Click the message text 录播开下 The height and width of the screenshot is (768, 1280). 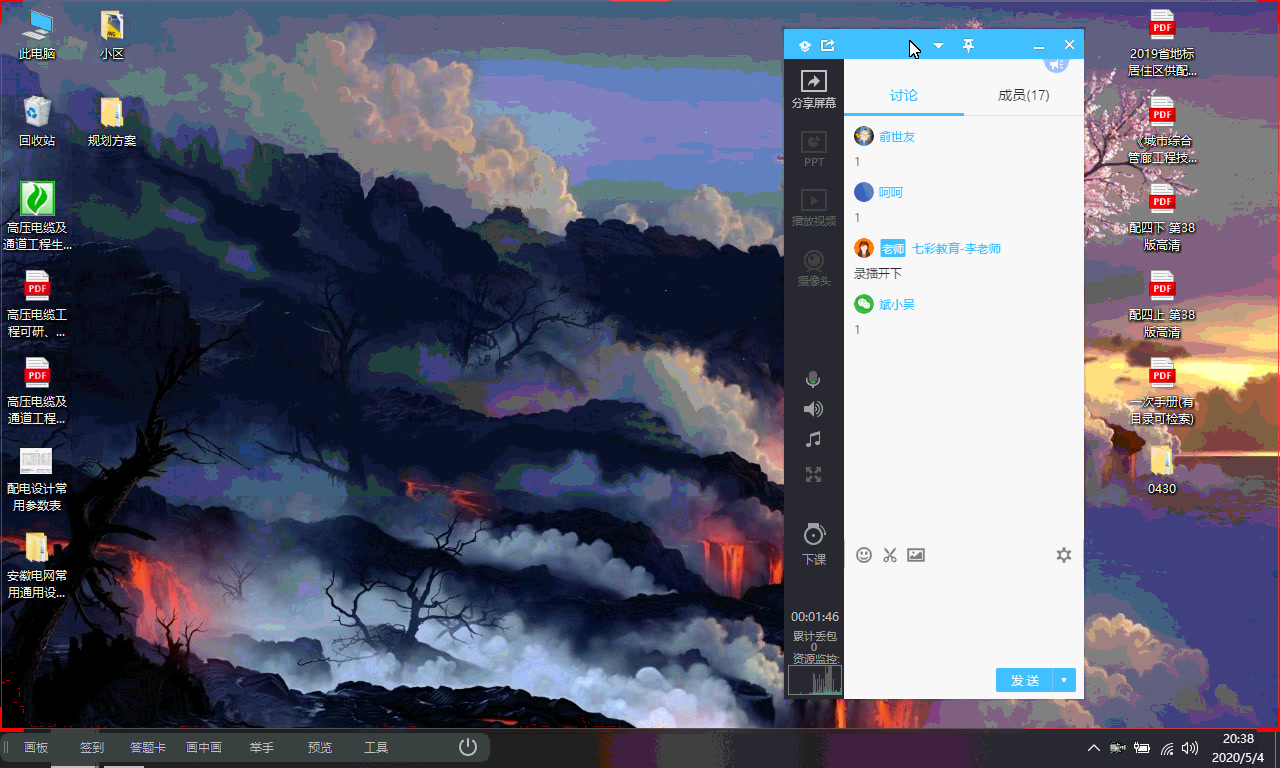(x=878, y=273)
